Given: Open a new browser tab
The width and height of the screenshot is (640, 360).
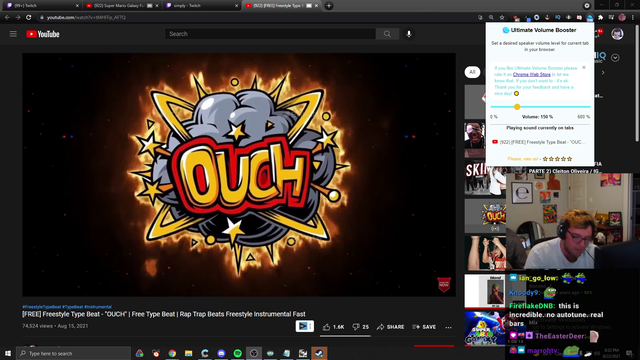Looking at the screenshot, I should [329, 6].
